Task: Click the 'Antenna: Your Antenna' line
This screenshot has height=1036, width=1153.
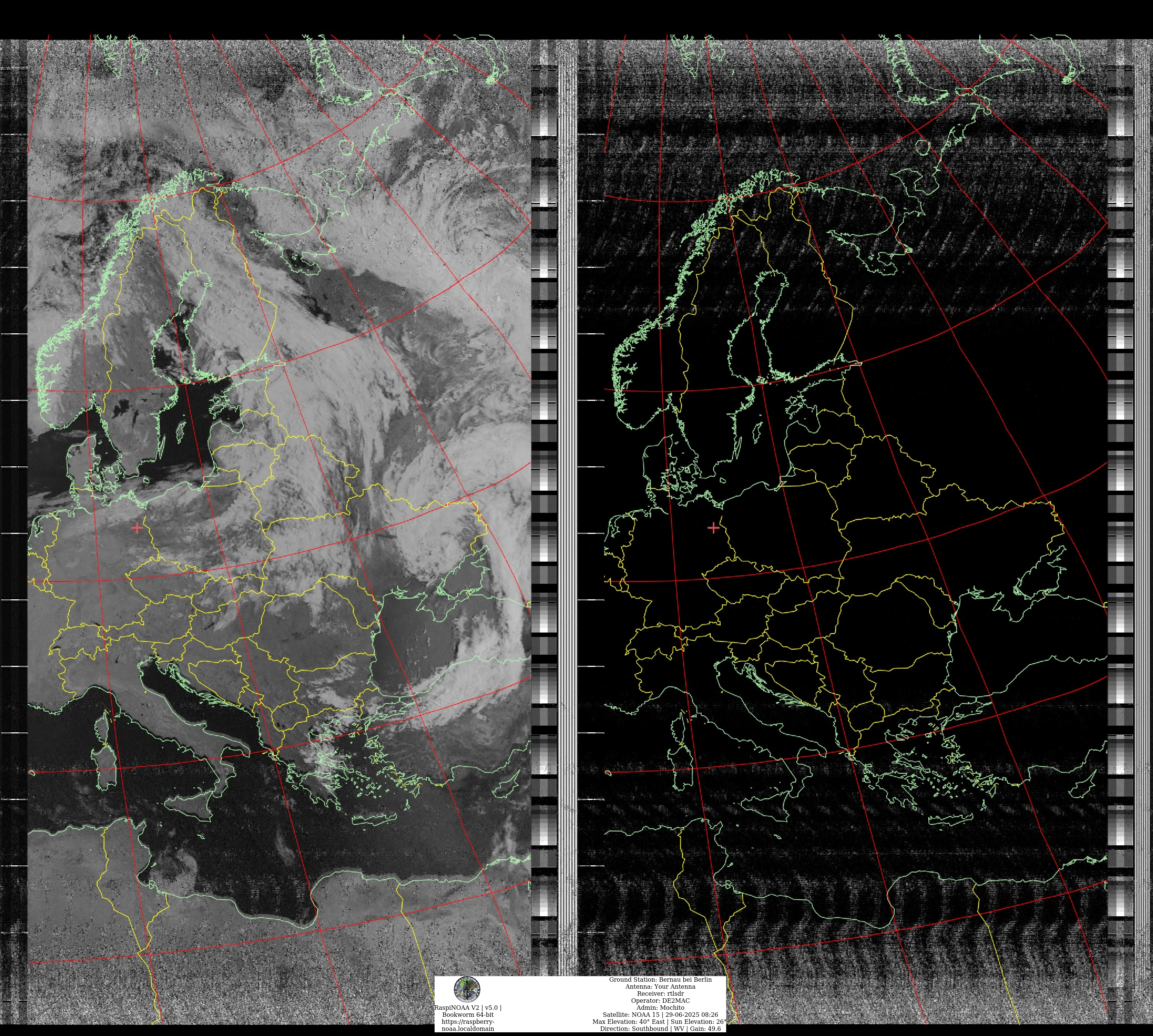Action: pyautogui.click(x=660, y=986)
